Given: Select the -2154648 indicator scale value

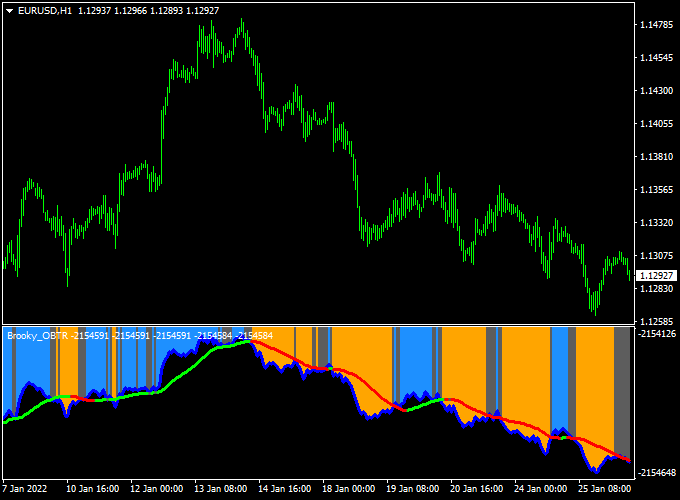Looking at the screenshot, I should (x=657, y=472).
